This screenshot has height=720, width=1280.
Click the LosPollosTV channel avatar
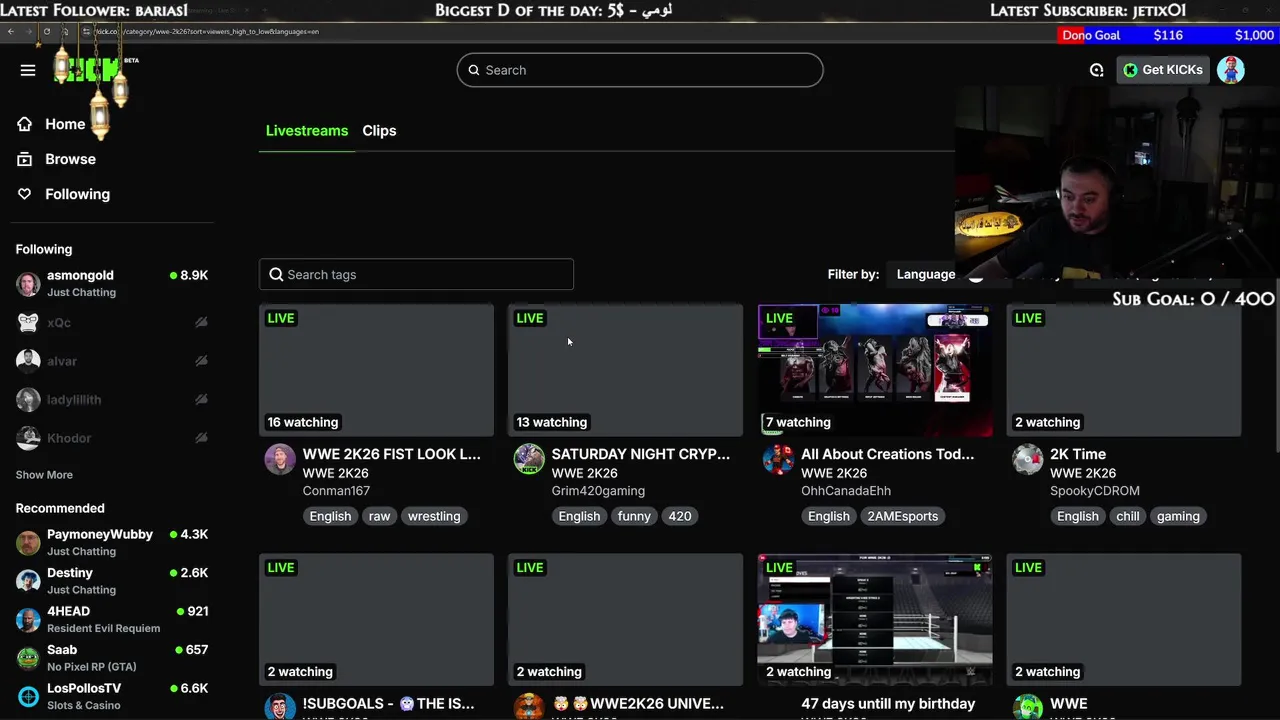point(28,696)
